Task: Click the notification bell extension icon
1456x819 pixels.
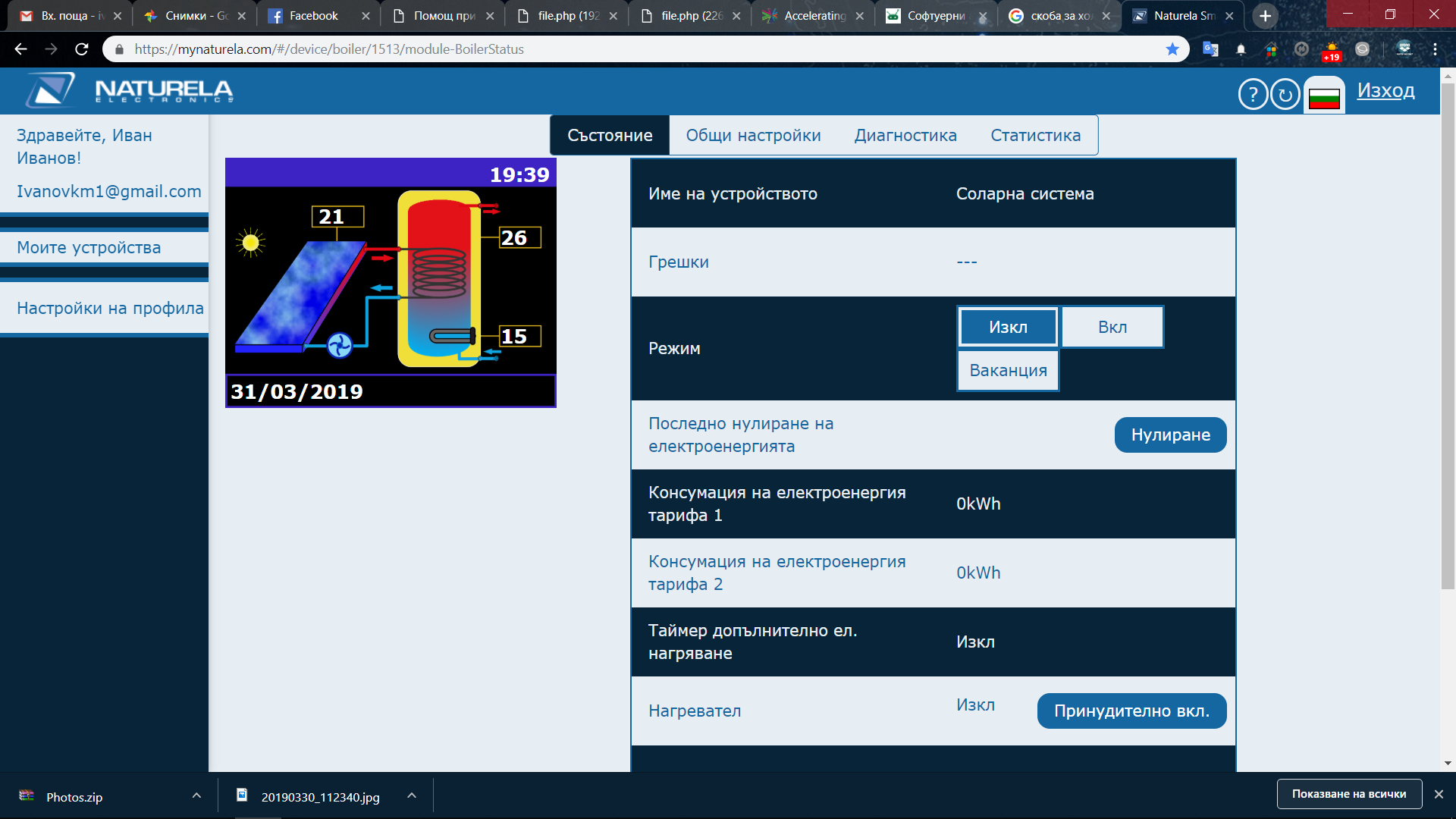Action: pyautogui.click(x=1241, y=49)
